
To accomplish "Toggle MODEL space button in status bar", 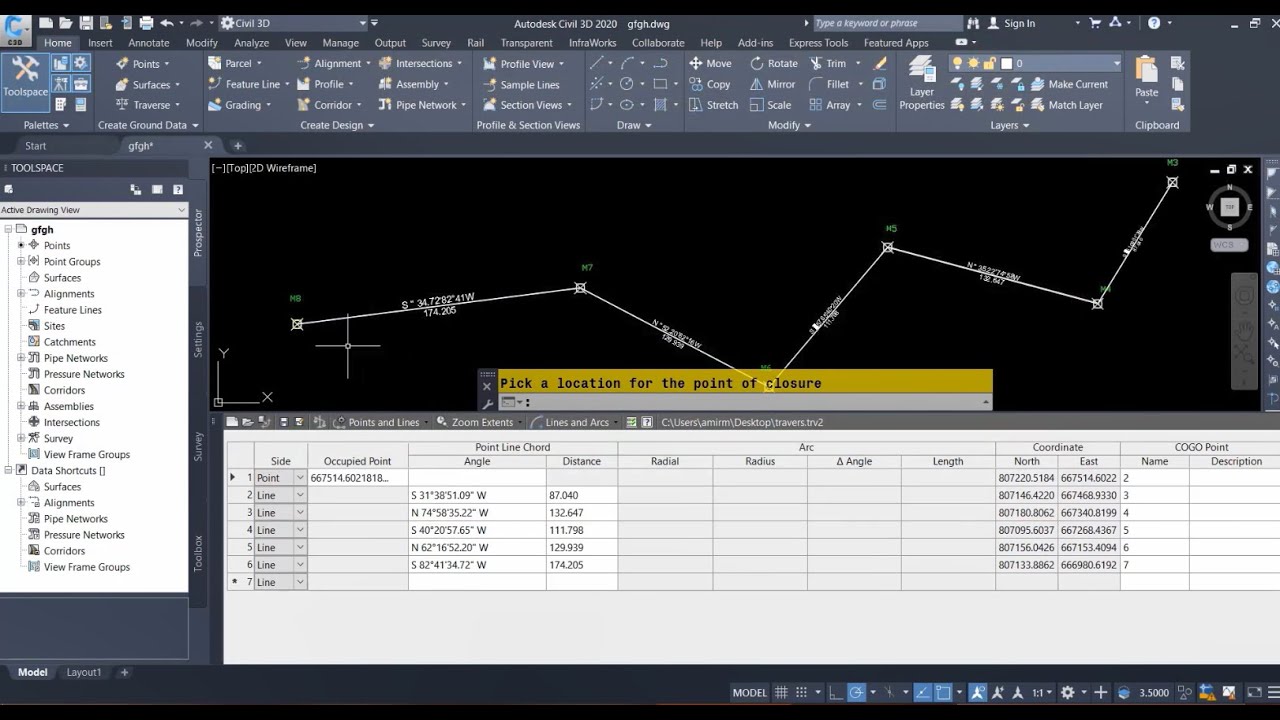I will click(x=750, y=692).
